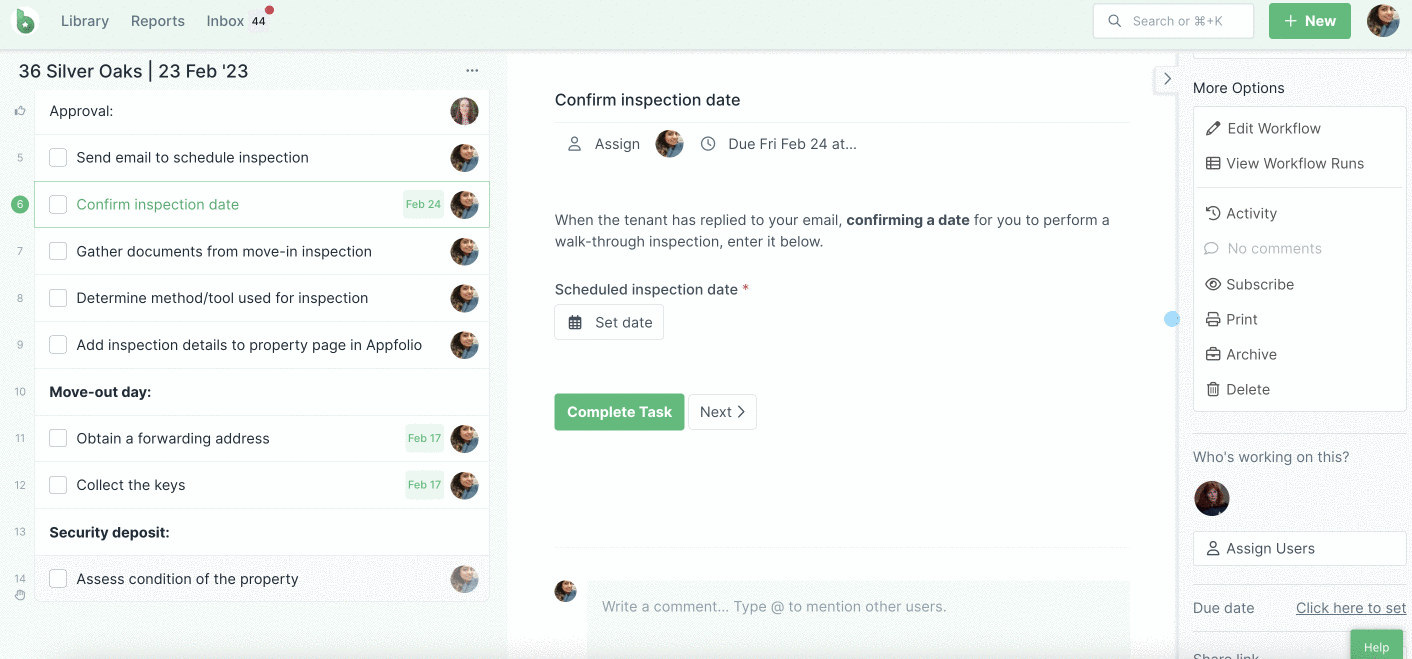
Task: Open the three-dot menu beside workflow title
Action: click(x=472, y=71)
